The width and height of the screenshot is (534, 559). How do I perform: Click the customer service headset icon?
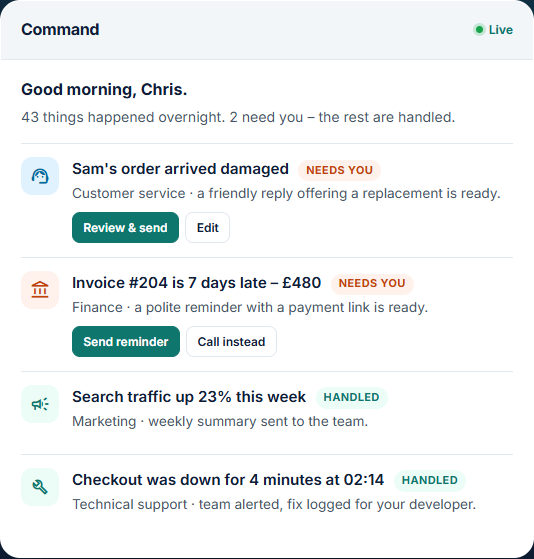[40, 176]
